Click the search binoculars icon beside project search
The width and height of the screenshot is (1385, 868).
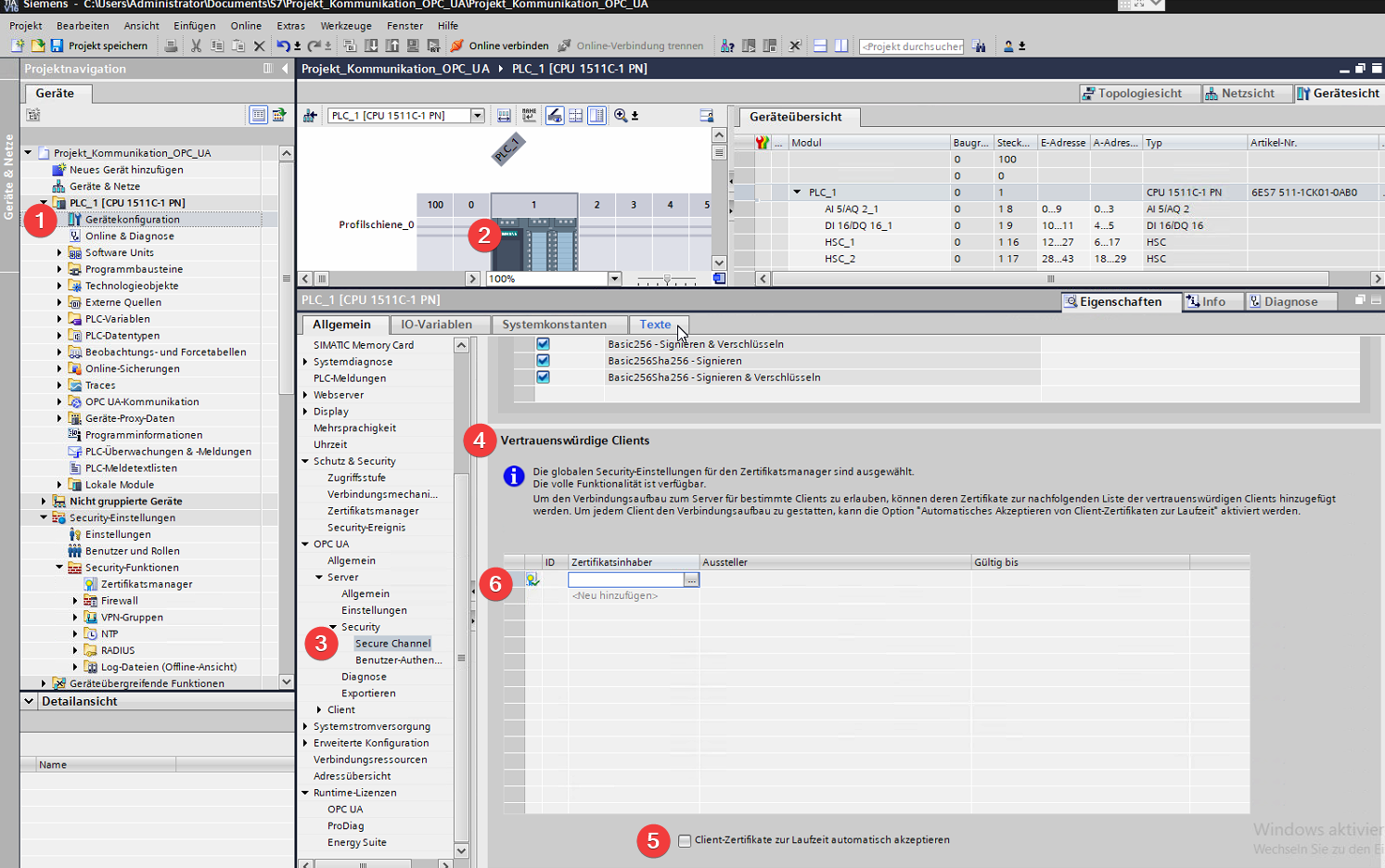click(x=979, y=45)
